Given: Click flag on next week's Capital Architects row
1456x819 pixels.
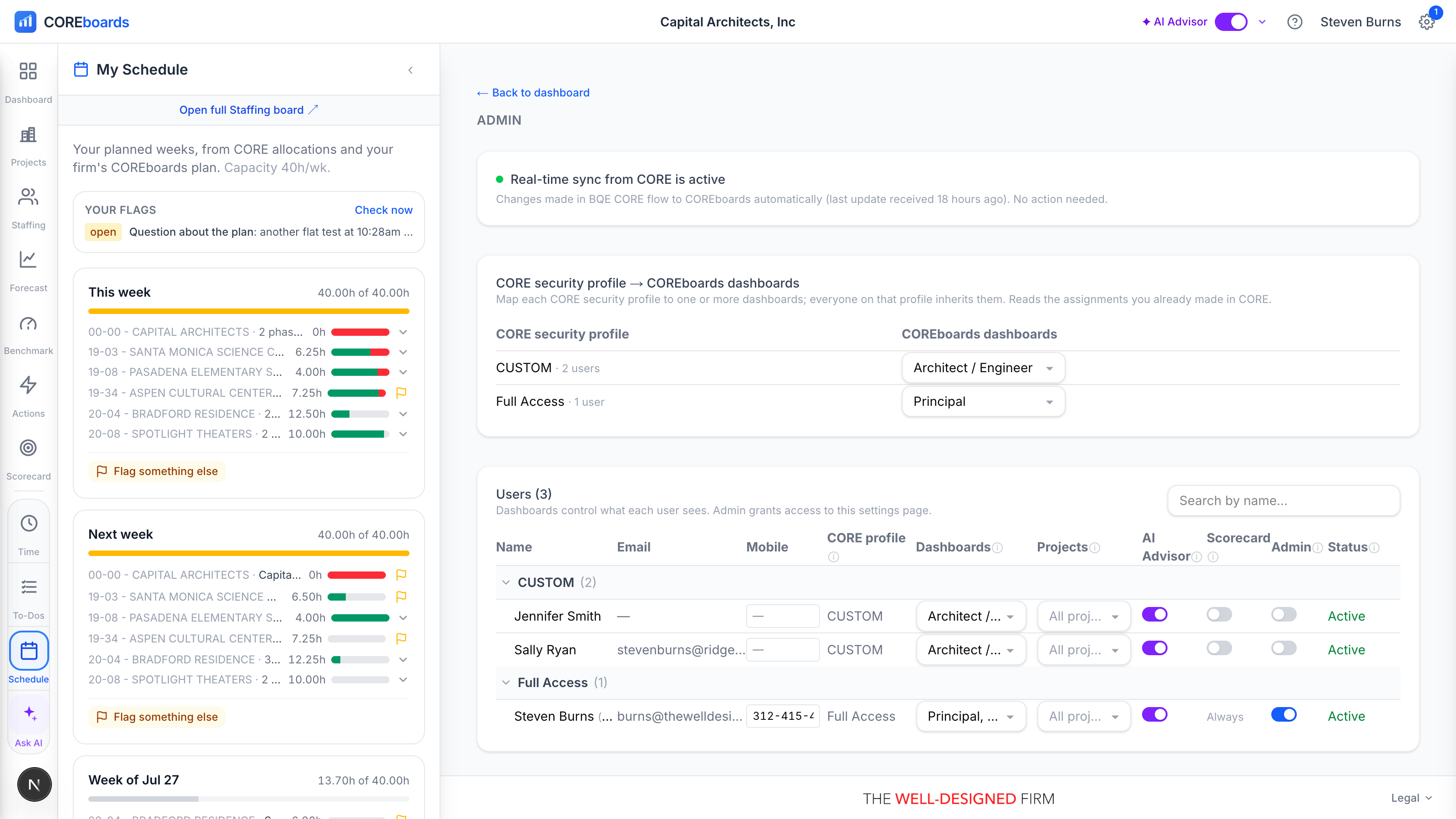Looking at the screenshot, I should tap(401, 575).
